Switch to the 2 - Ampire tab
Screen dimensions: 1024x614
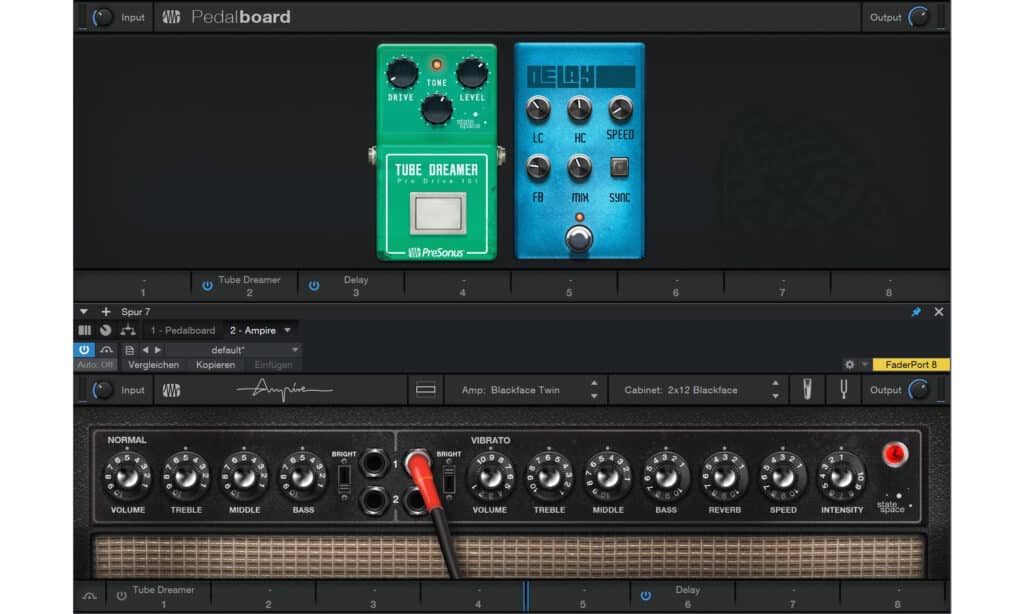tap(253, 331)
